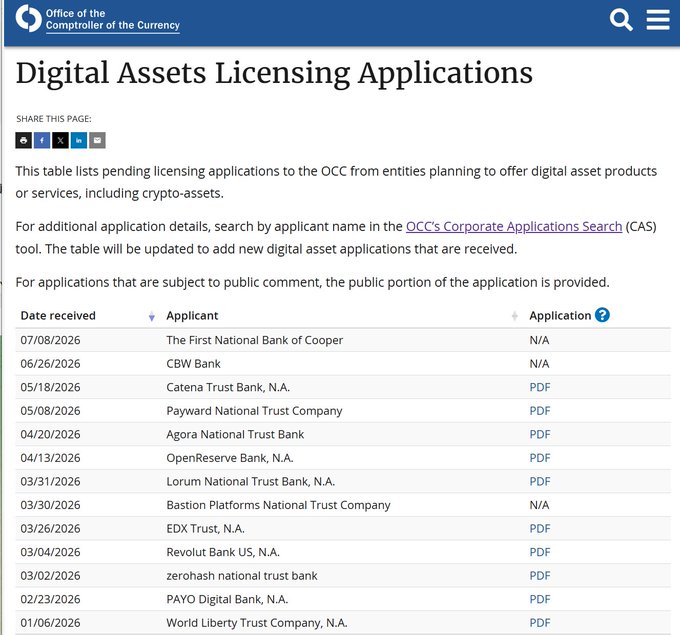
Task: Print this page via printer icon
Action: [x=23, y=140]
